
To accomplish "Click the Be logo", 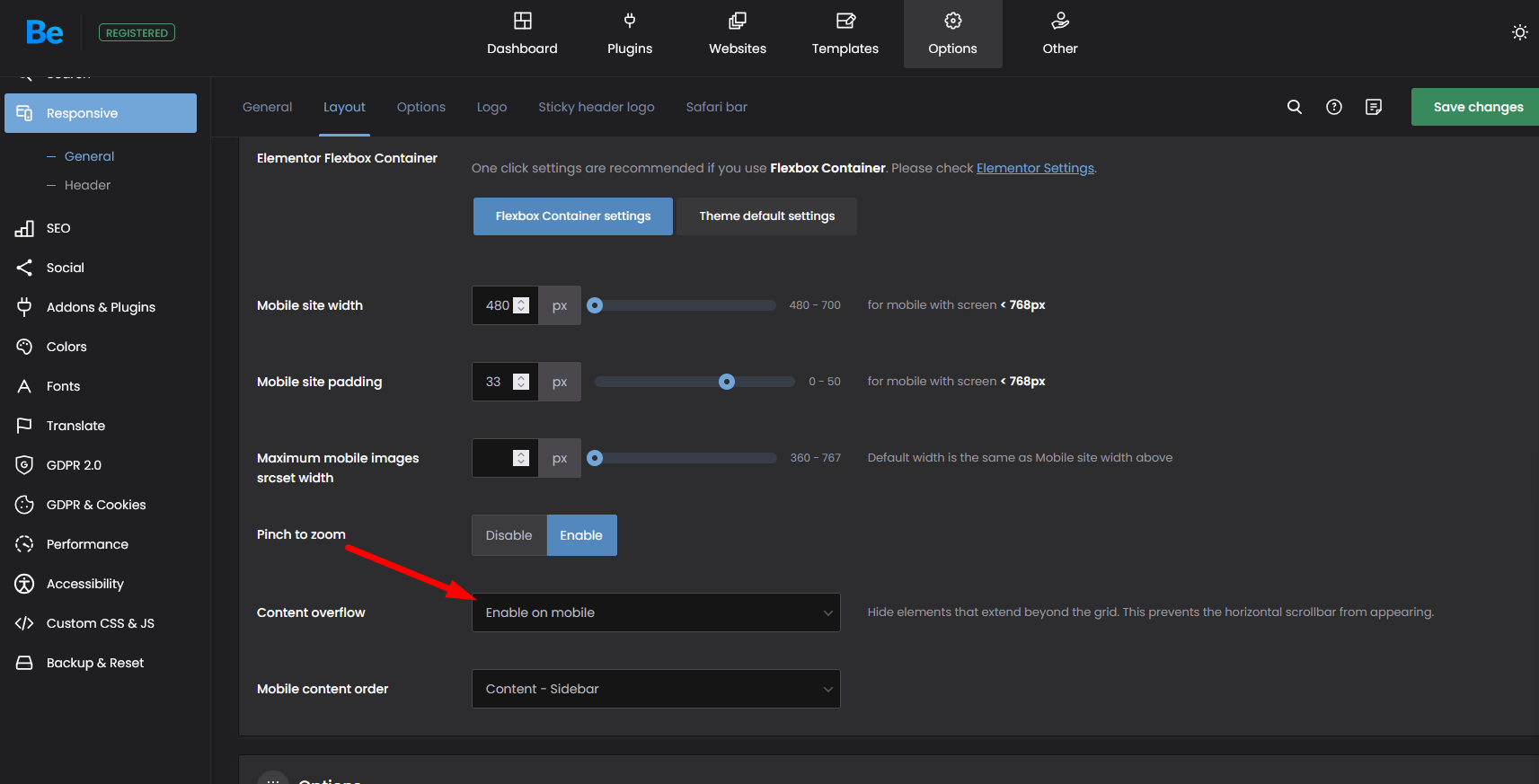I will (44, 32).
